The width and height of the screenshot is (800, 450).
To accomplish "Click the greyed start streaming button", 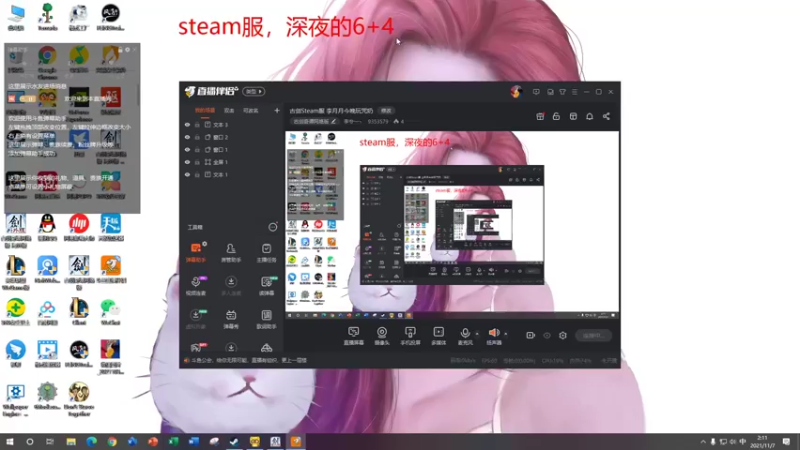I will [x=593, y=335].
